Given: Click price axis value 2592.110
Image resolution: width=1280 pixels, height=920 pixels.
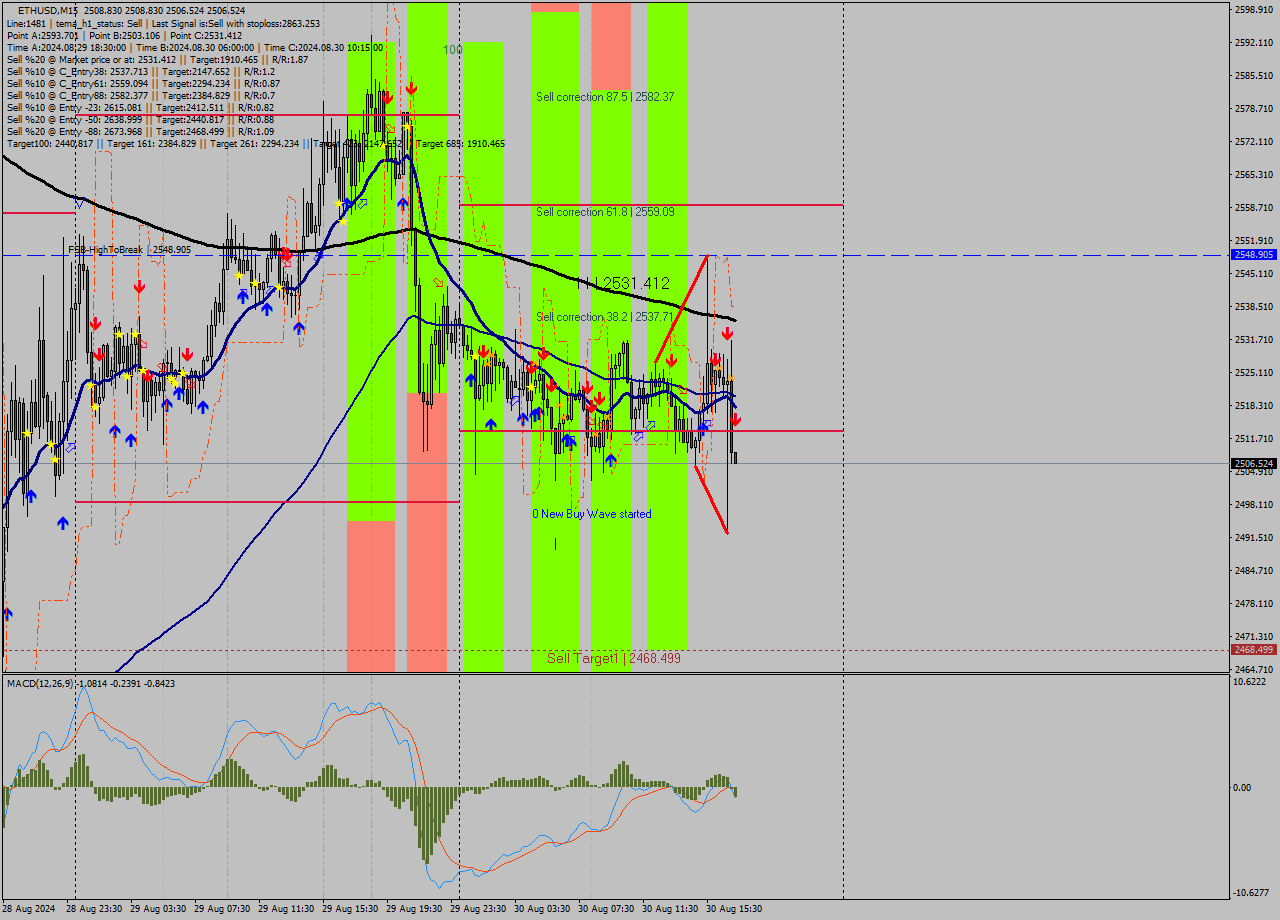Looking at the screenshot, I should click(1254, 43).
